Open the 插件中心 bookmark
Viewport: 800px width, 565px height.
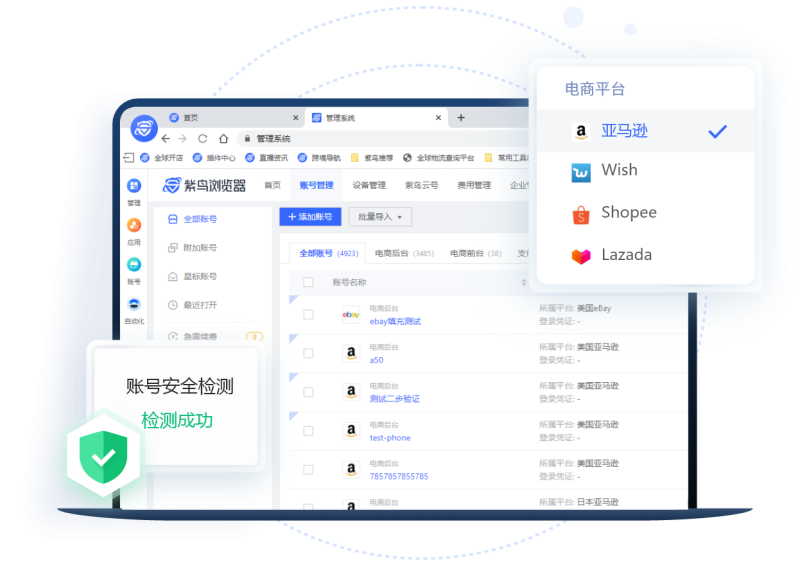click(214, 158)
